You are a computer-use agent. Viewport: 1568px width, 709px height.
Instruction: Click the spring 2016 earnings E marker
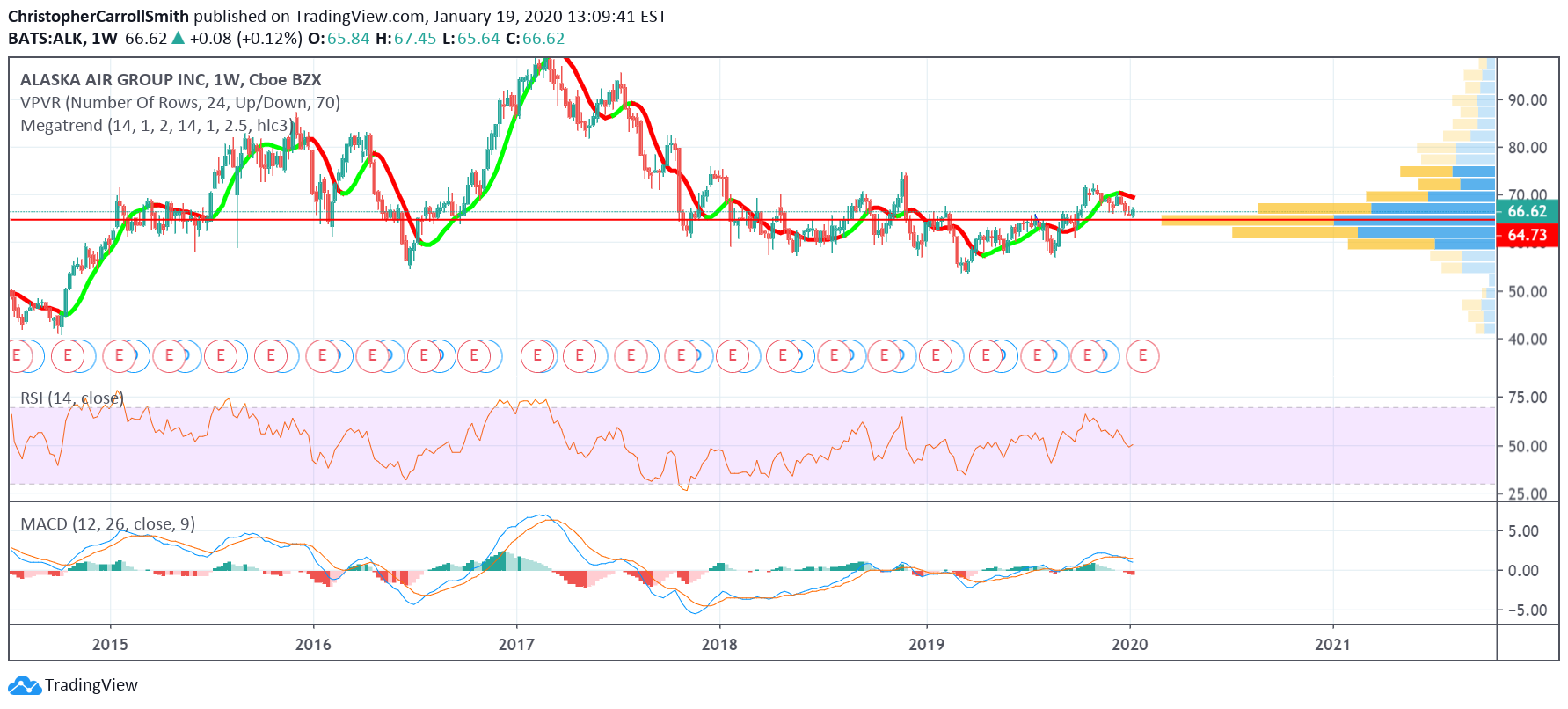coord(372,356)
